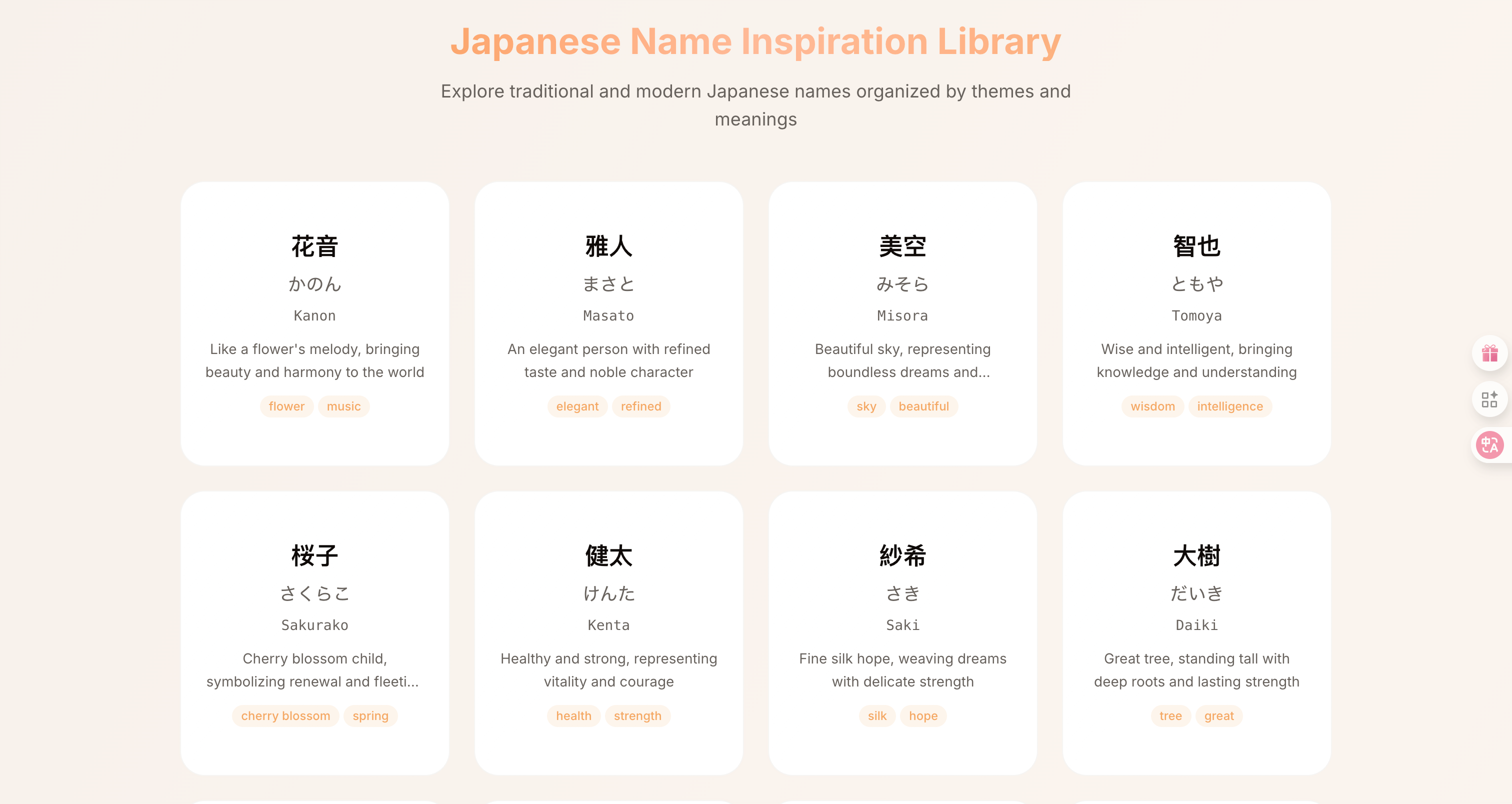Click the hiragana reading ともや
1512x804 pixels.
[1197, 284]
